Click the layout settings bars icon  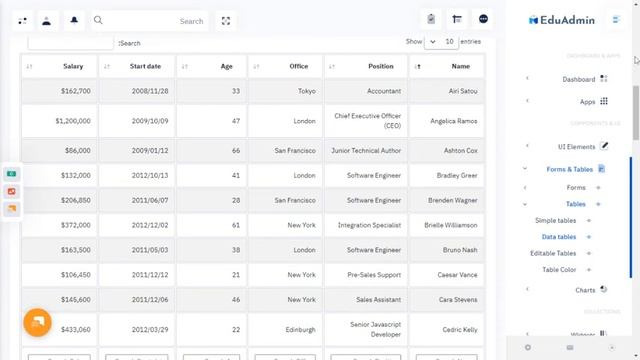[457, 19]
